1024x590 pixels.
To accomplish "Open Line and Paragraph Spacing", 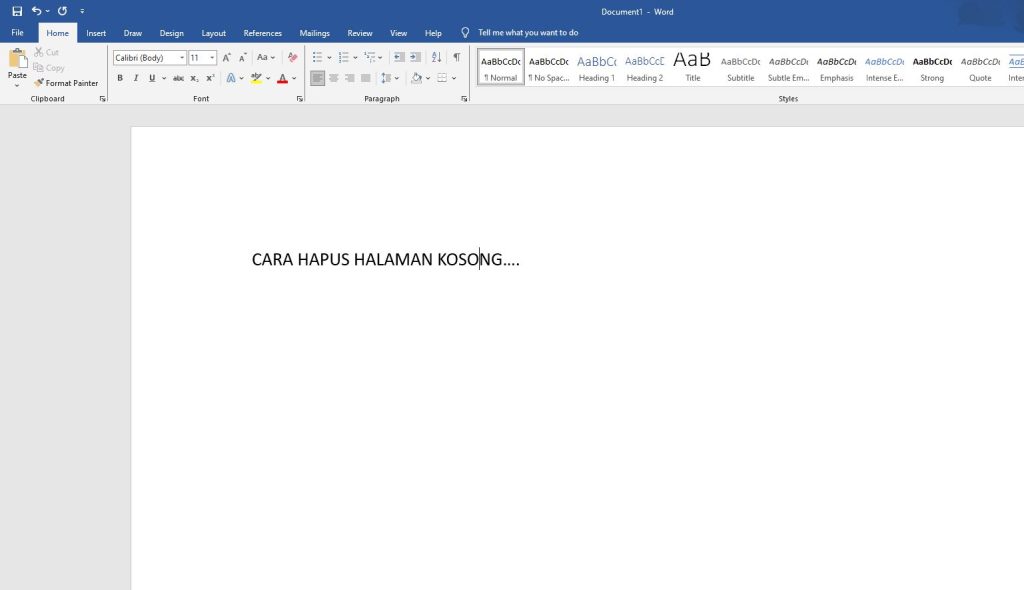I will 387,78.
